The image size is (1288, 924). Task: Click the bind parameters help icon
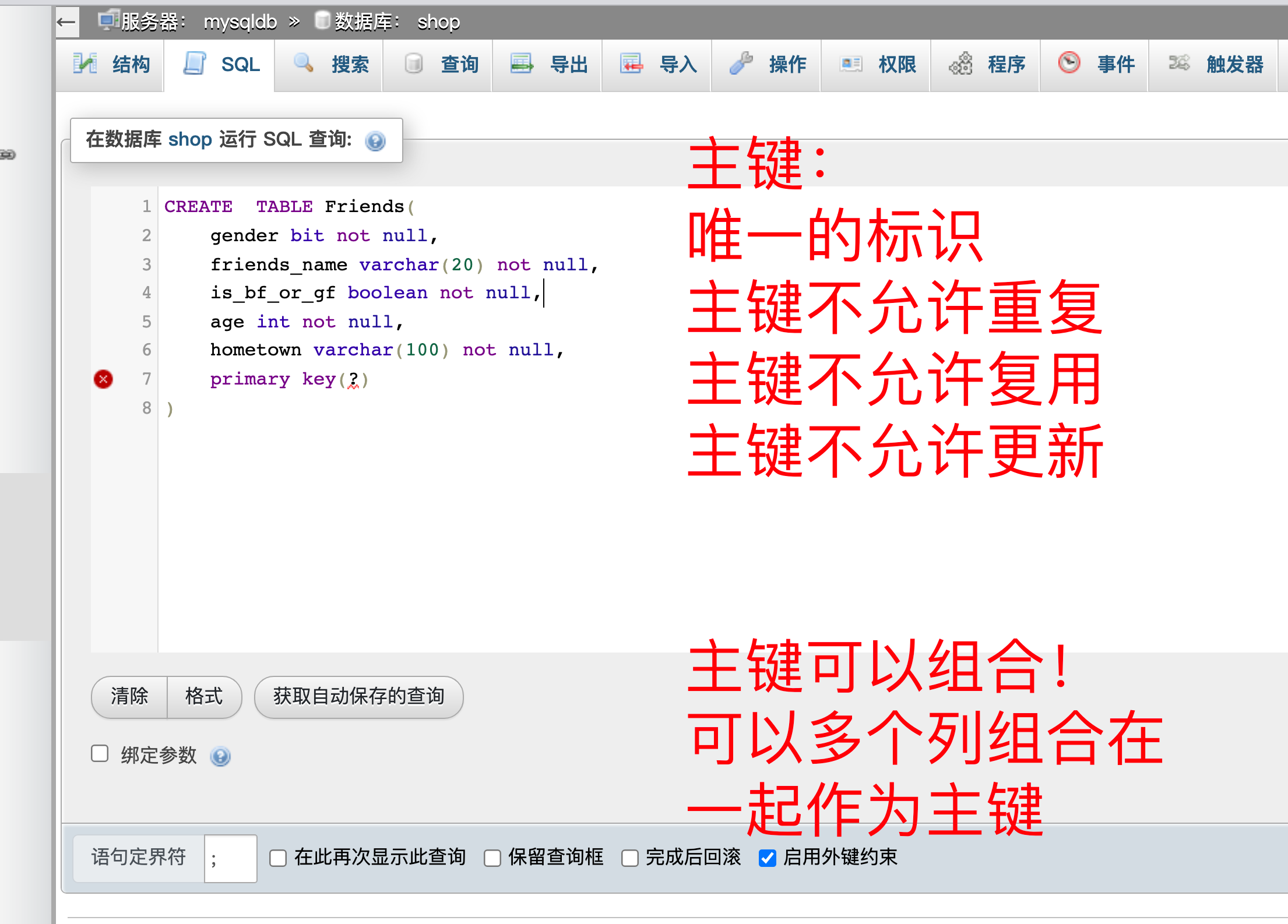(x=220, y=756)
